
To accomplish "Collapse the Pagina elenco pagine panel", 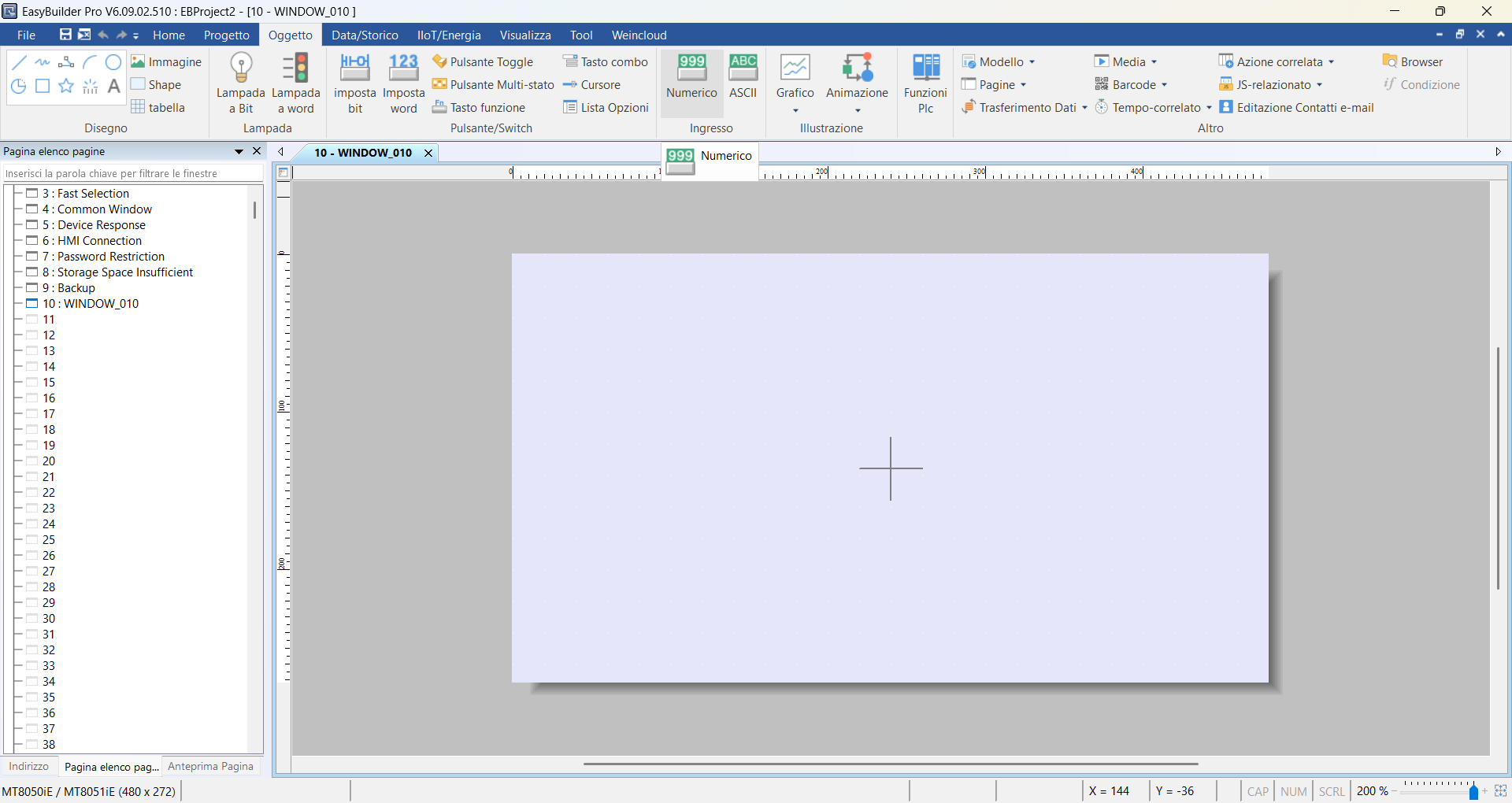I will click(x=238, y=151).
